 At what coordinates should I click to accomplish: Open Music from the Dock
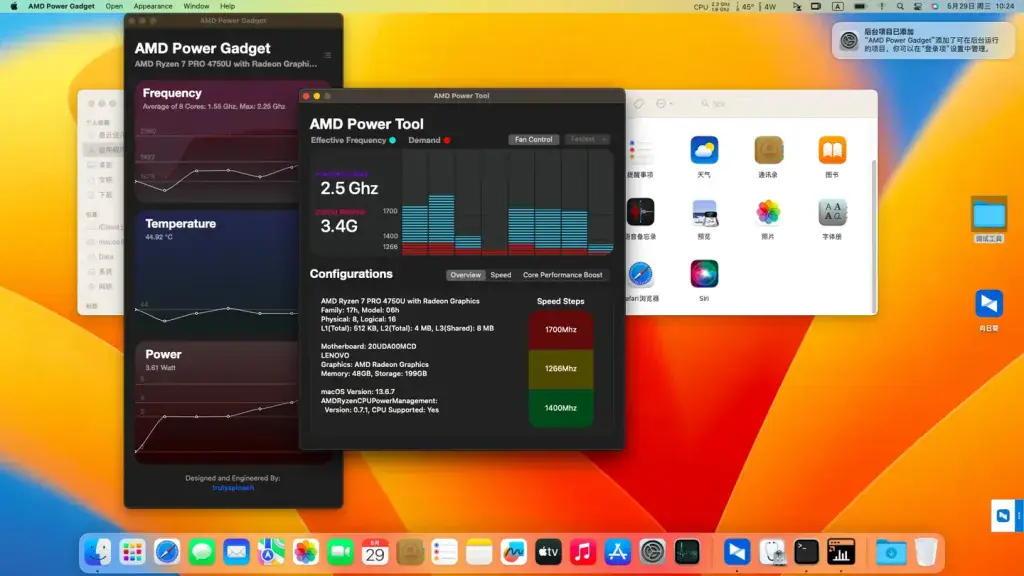pyautogui.click(x=583, y=552)
